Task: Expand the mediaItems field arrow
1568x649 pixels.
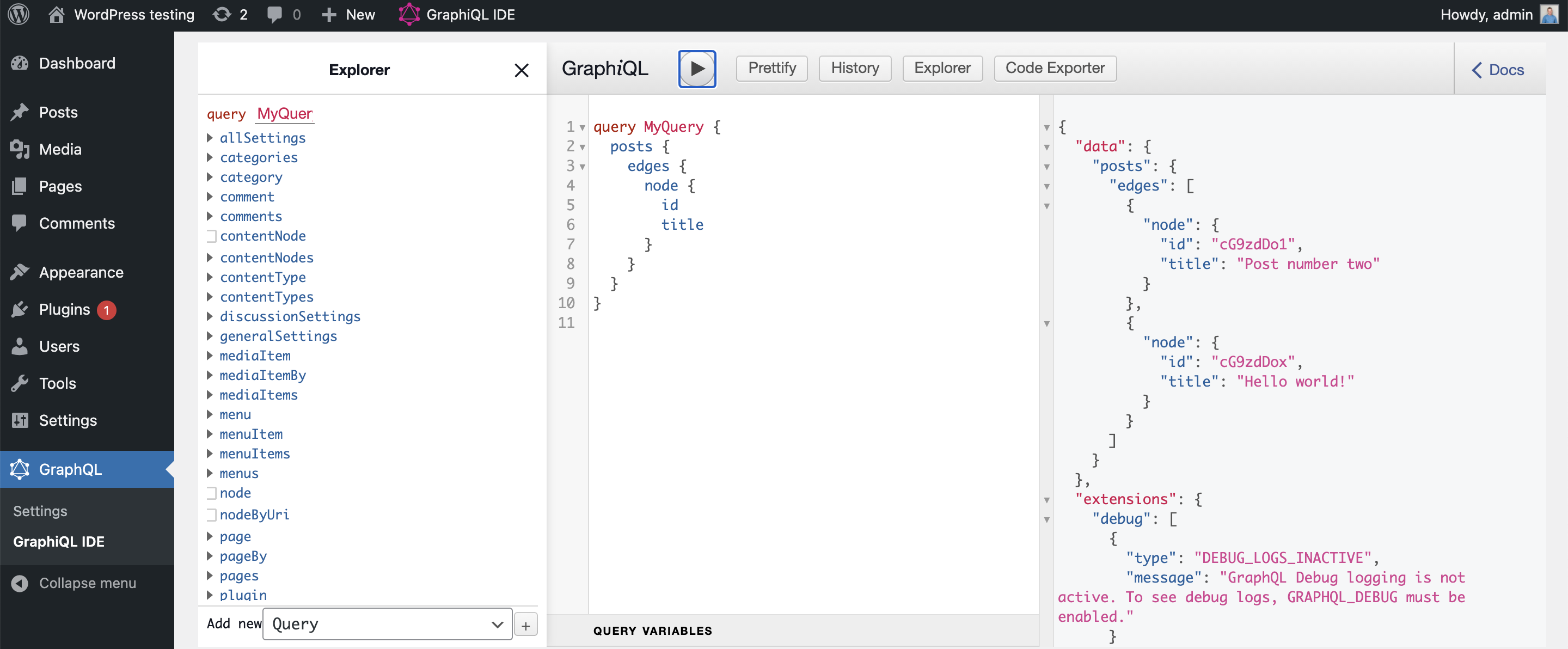Action: [x=210, y=395]
